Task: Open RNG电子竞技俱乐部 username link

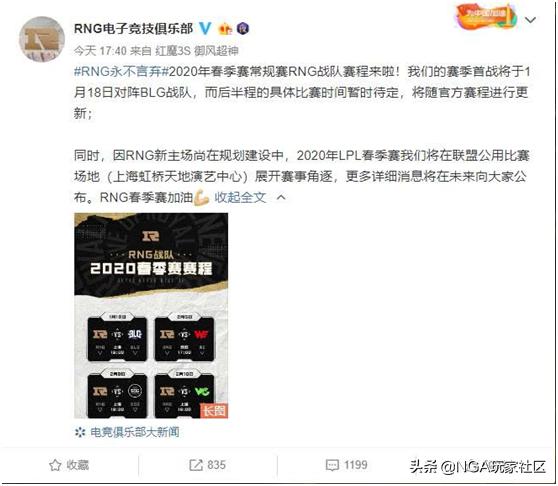Action: [133, 28]
